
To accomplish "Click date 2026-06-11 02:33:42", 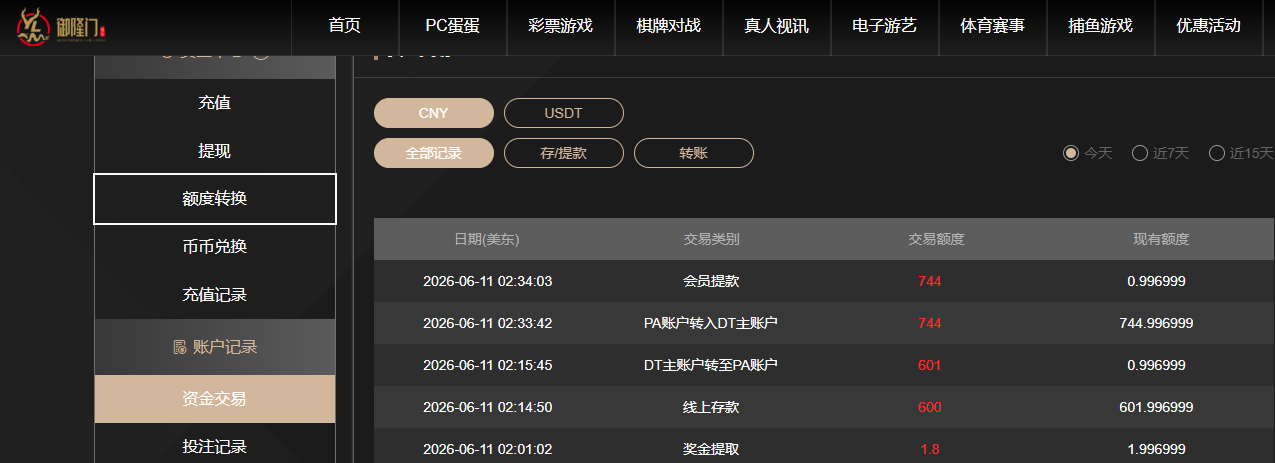I will (x=487, y=323).
